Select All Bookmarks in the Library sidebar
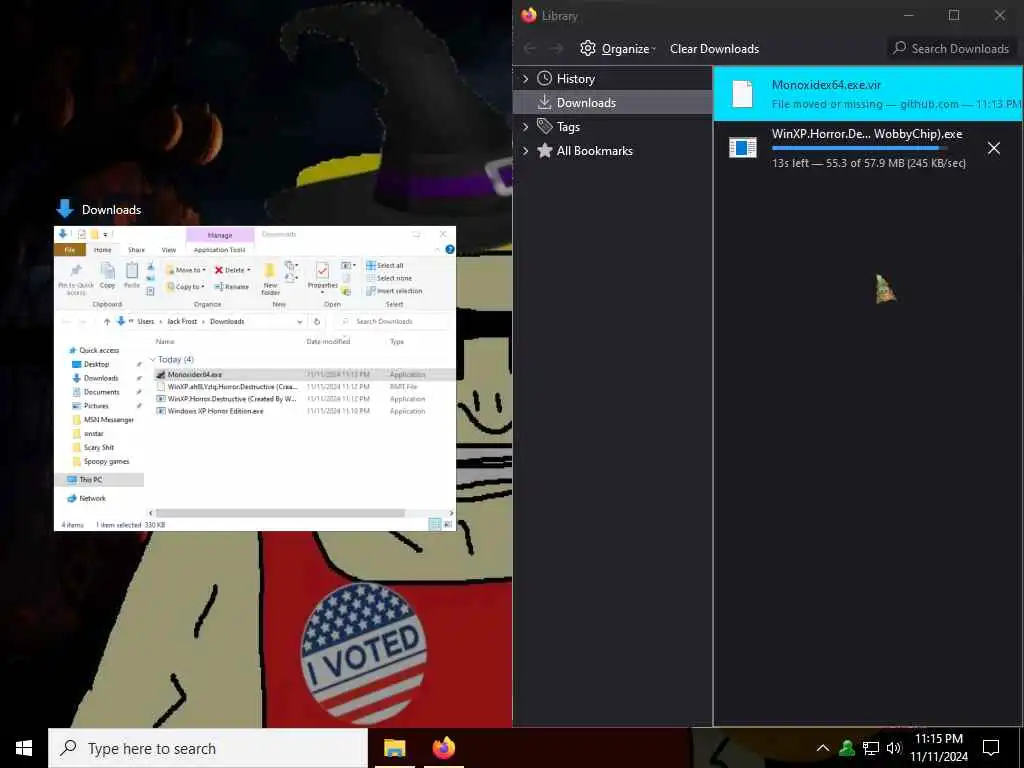Screen dimensions: 1024x768 pyautogui.click(x=613, y=151)
